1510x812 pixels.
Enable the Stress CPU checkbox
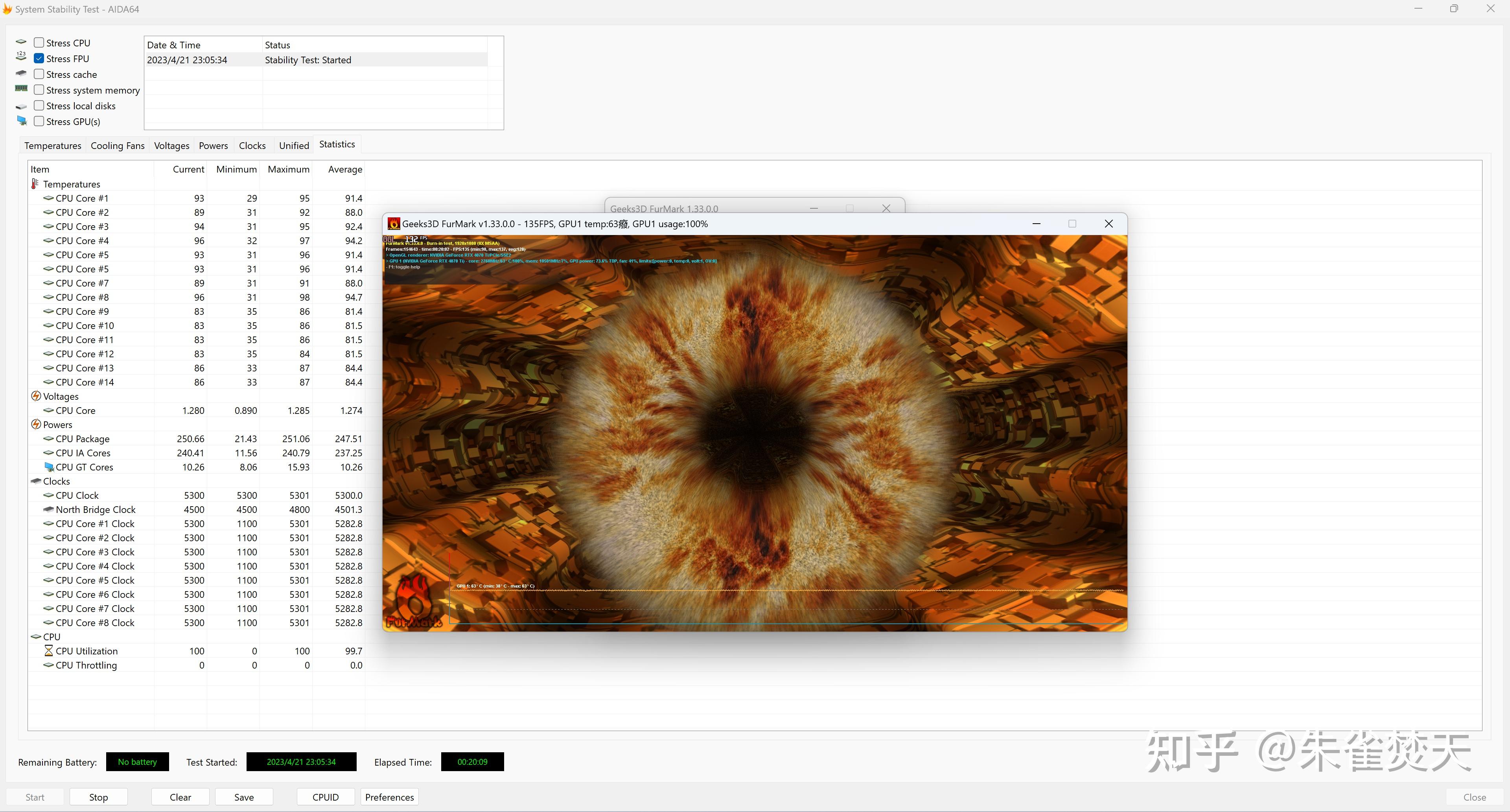[39, 43]
